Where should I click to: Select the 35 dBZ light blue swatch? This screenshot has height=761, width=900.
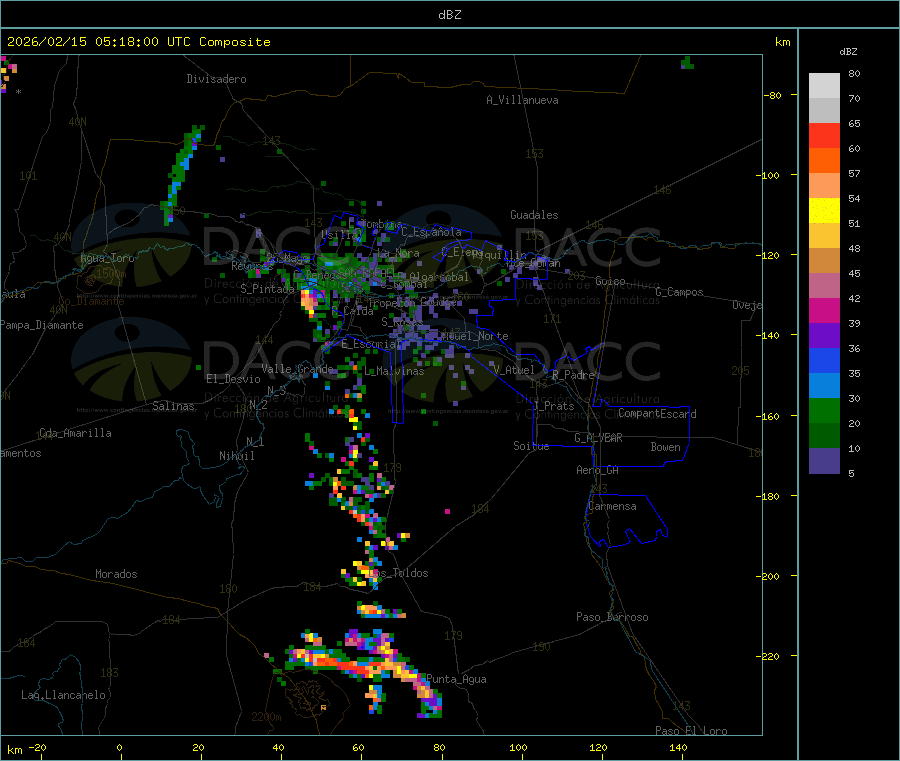point(824,386)
